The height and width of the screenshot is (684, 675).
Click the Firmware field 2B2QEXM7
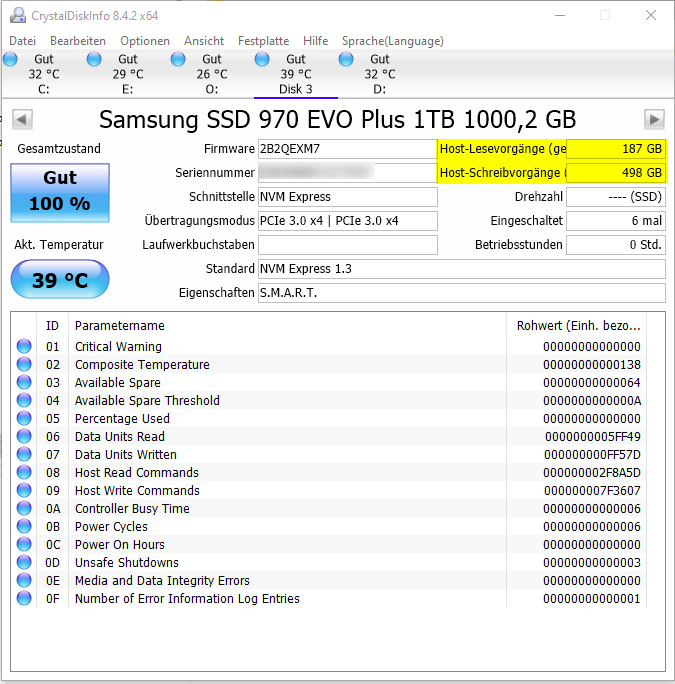pos(347,149)
